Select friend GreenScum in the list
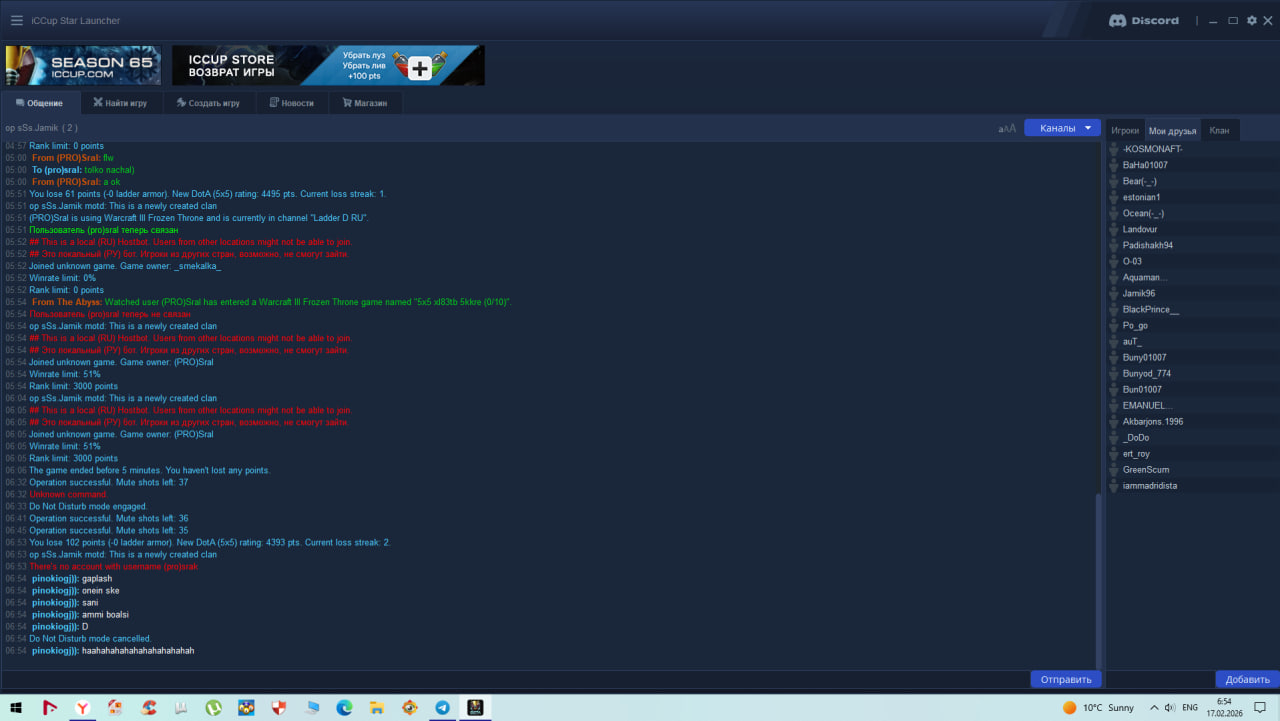 click(x=1192, y=469)
